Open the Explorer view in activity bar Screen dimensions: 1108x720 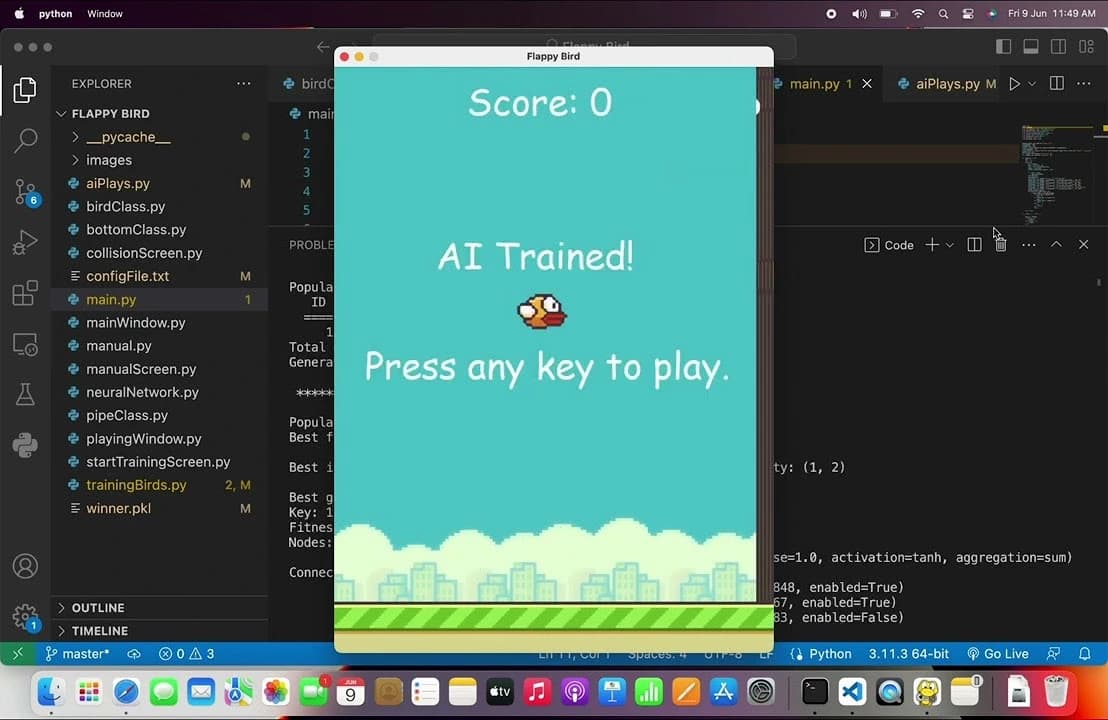pos(25,90)
